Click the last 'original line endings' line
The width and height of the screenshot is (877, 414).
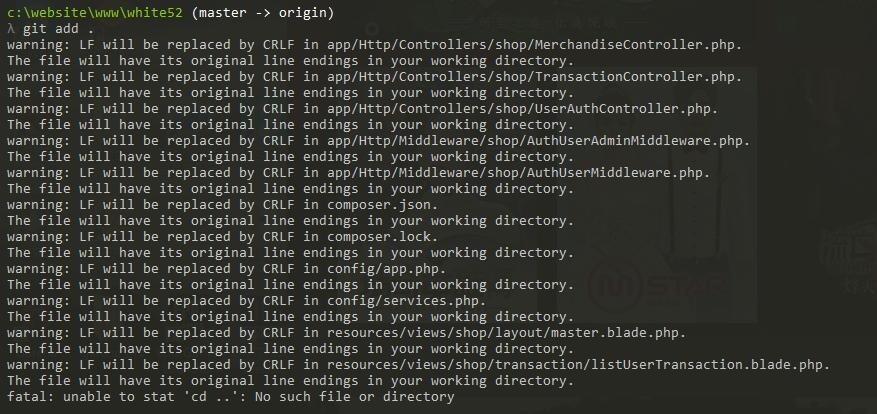tap(290, 381)
